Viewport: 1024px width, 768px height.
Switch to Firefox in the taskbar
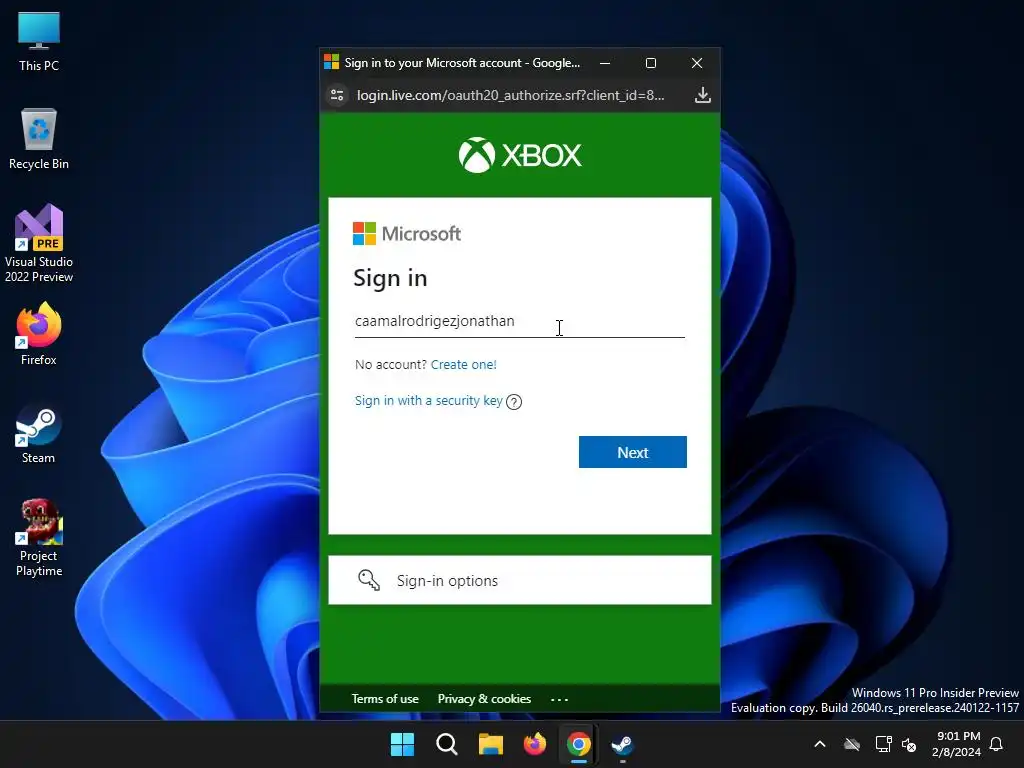pos(535,744)
